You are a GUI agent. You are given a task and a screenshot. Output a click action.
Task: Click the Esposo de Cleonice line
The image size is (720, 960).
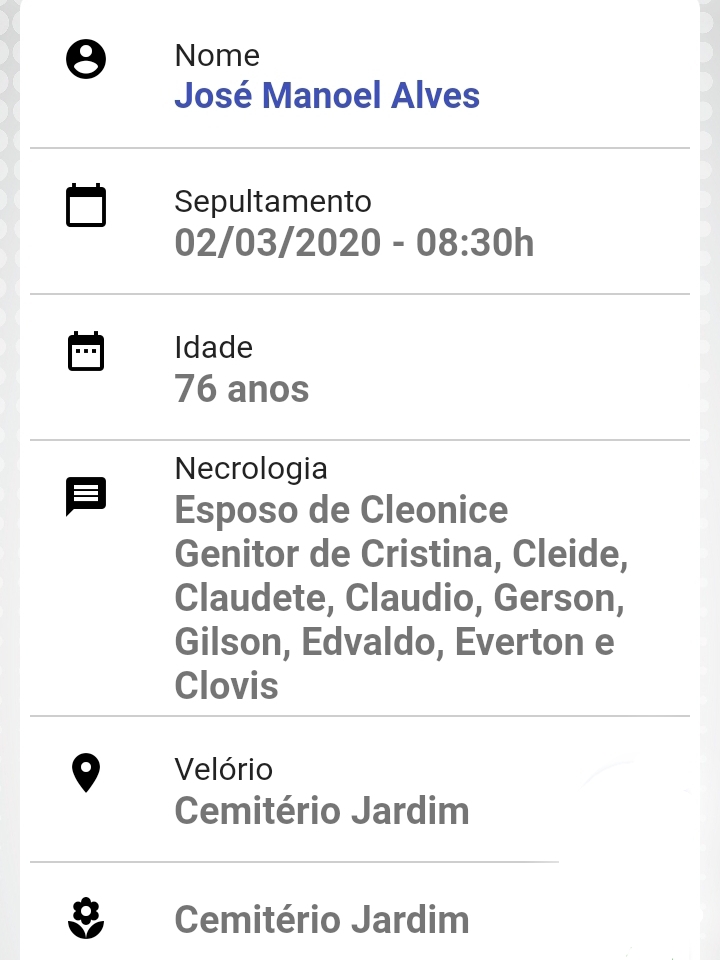point(341,510)
